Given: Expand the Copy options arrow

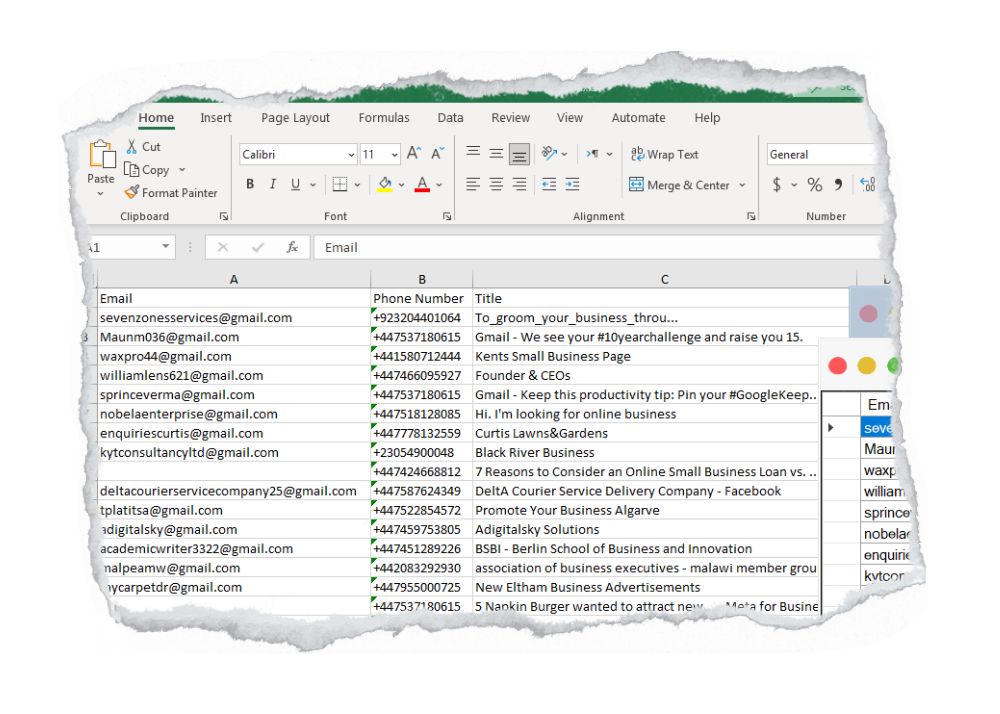Looking at the screenshot, I should coord(182,170).
